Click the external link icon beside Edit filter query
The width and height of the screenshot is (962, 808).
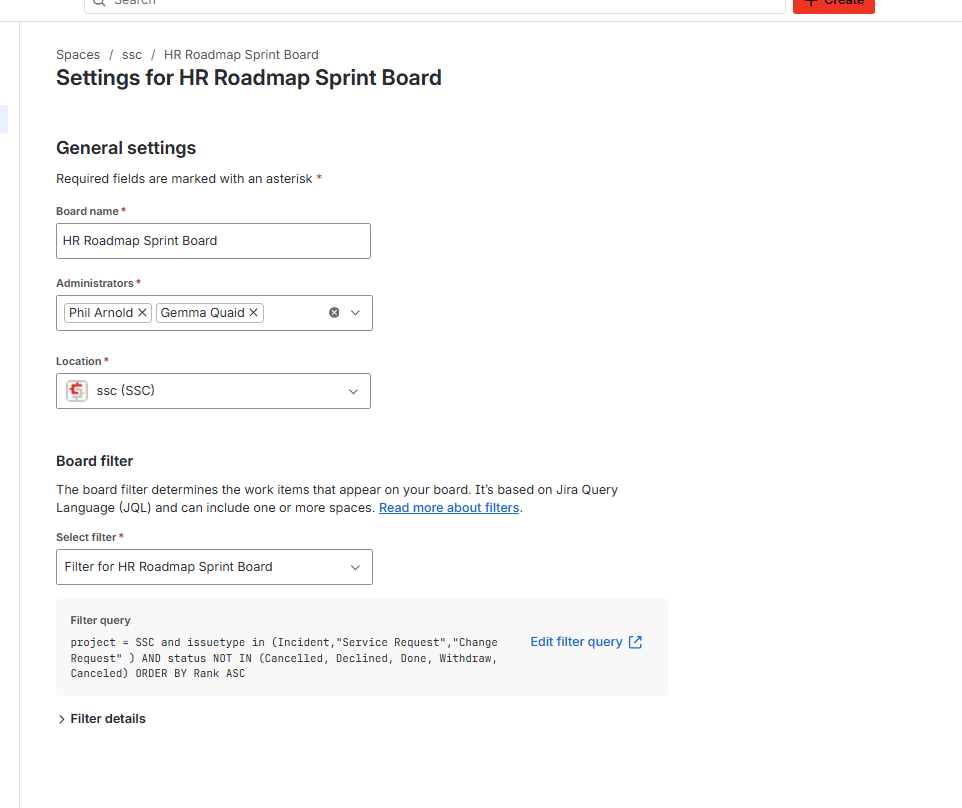point(634,641)
